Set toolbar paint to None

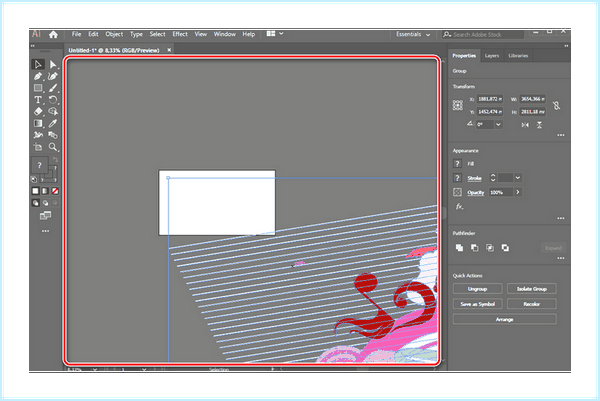point(55,191)
